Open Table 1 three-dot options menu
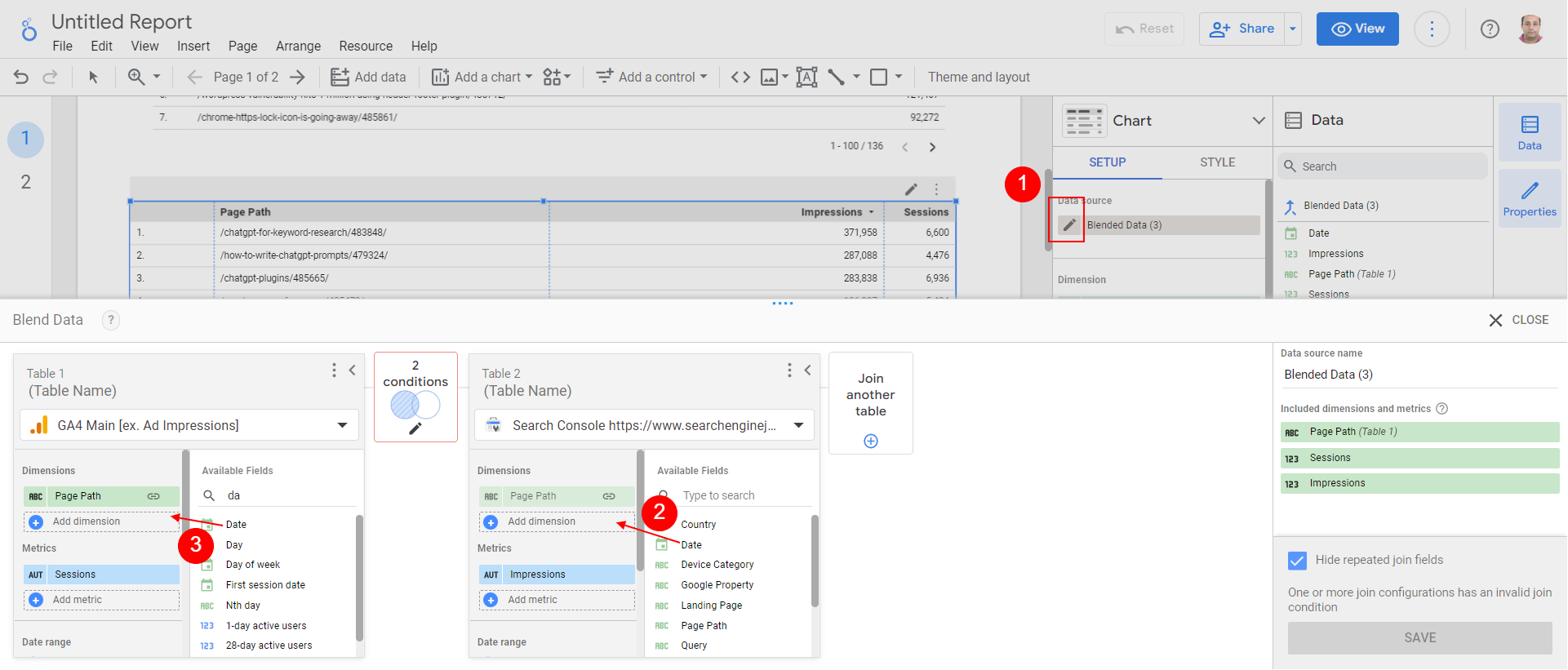 334,370
